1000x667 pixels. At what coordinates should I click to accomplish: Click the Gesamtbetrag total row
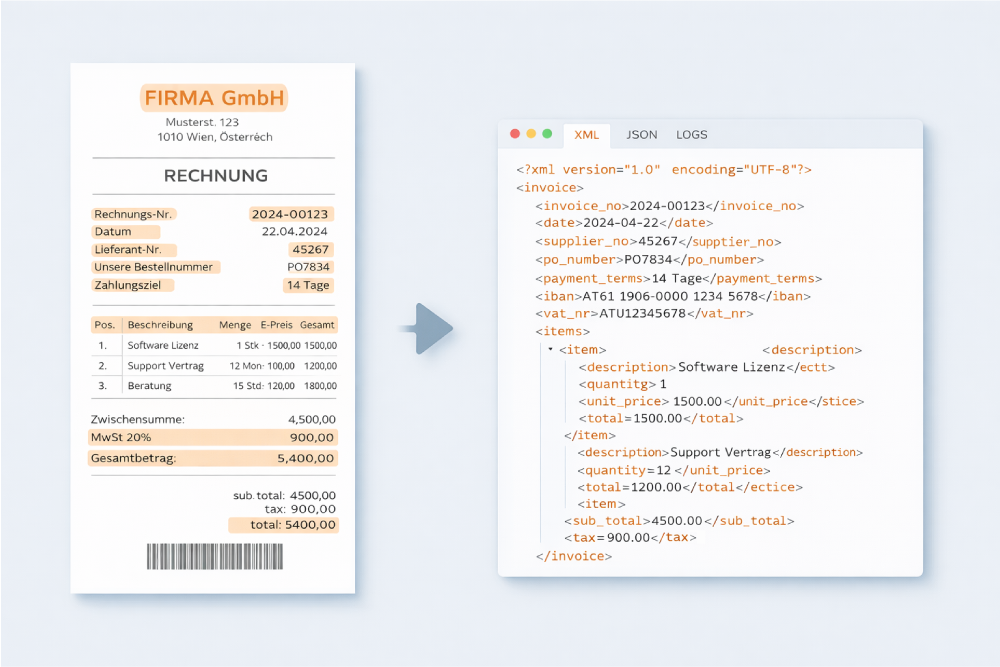click(213, 458)
